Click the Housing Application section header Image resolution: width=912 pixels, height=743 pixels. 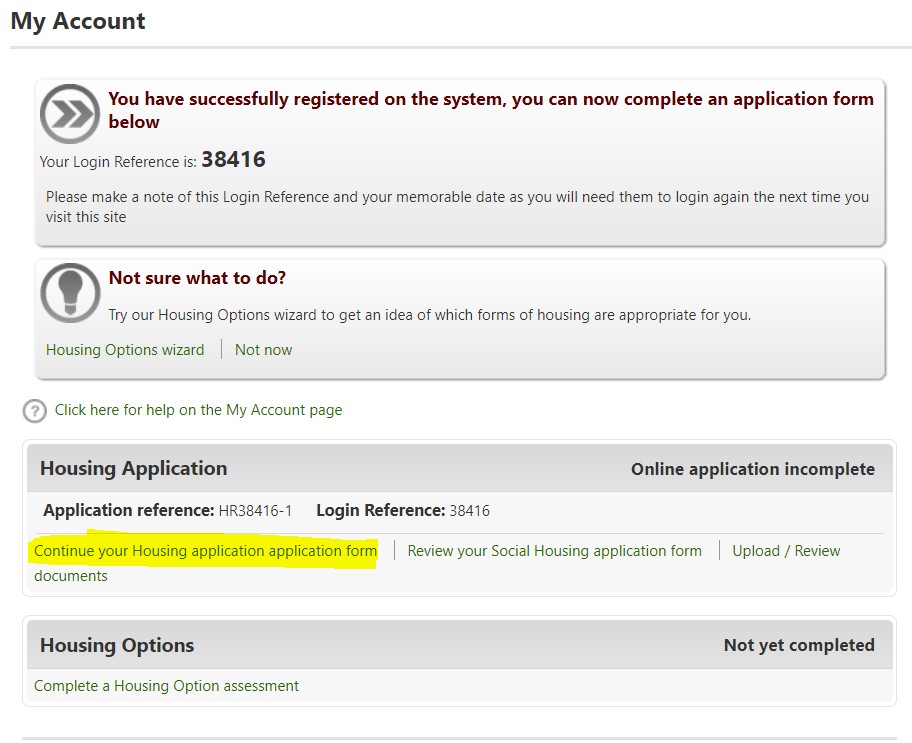(134, 469)
